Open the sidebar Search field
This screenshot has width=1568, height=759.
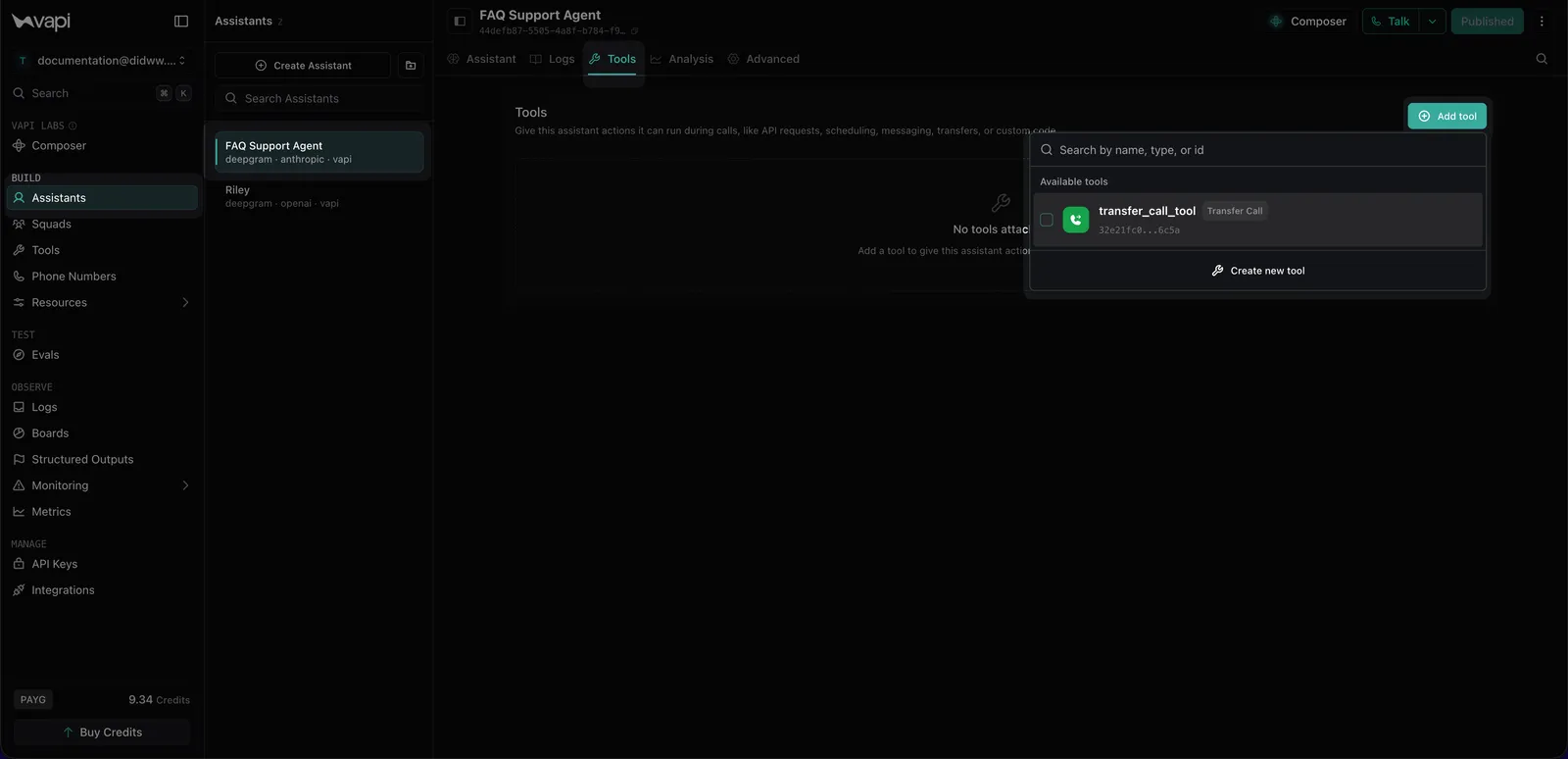tap(102, 93)
